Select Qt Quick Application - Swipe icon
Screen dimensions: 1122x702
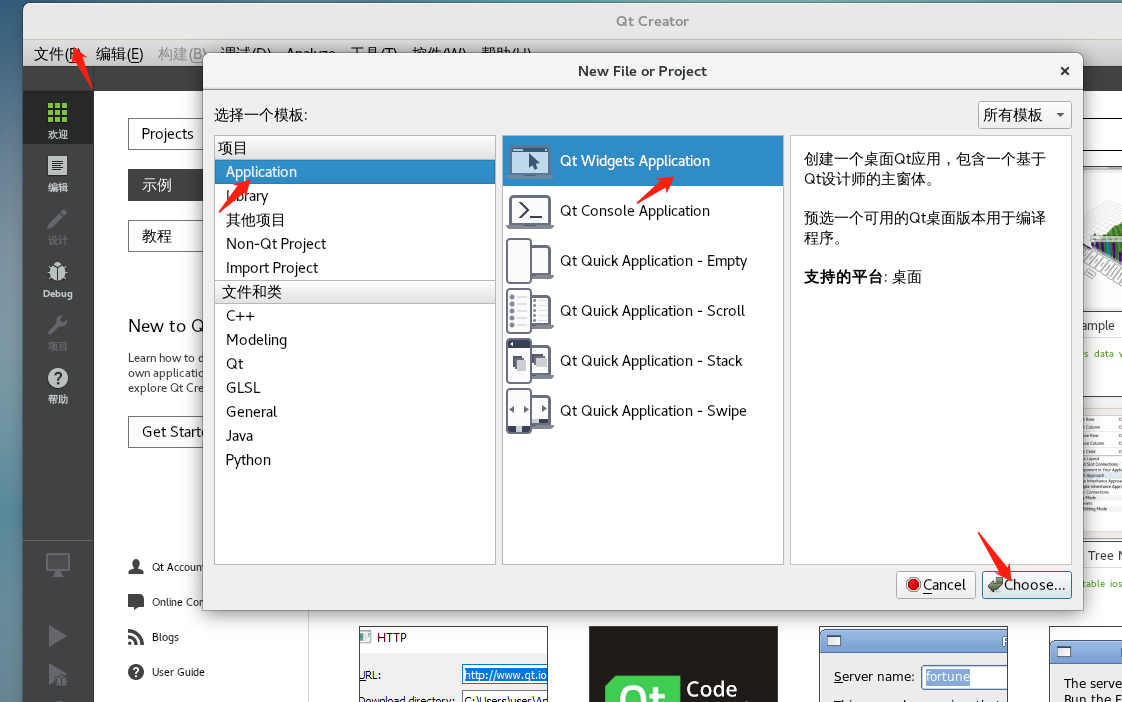coord(530,411)
